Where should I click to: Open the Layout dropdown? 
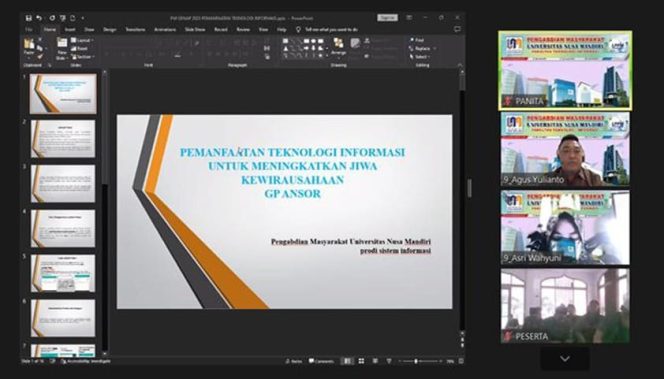click(82, 40)
